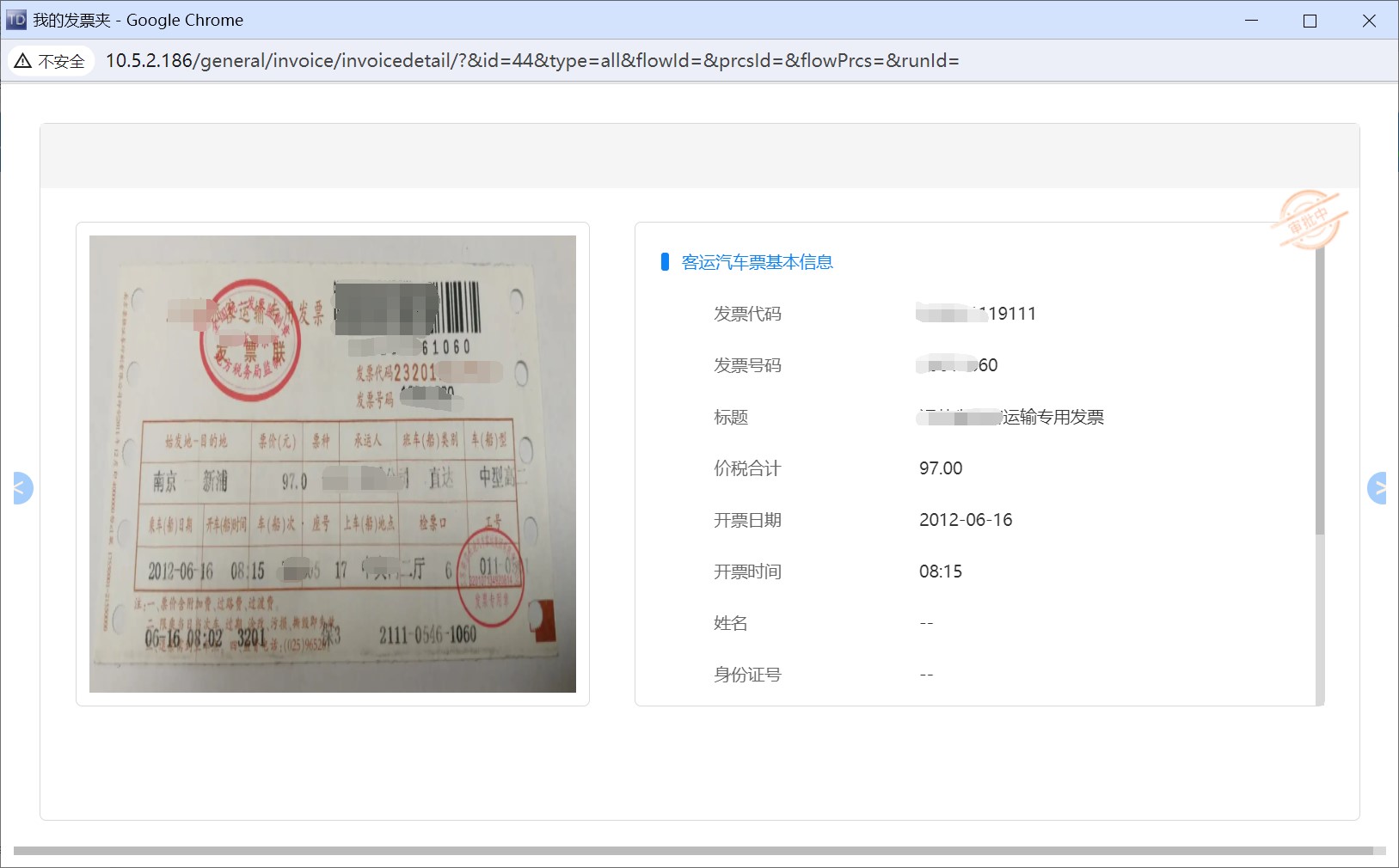Maximize the Chrome window
This screenshot has width=1399, height=868.
point(1310,21)
